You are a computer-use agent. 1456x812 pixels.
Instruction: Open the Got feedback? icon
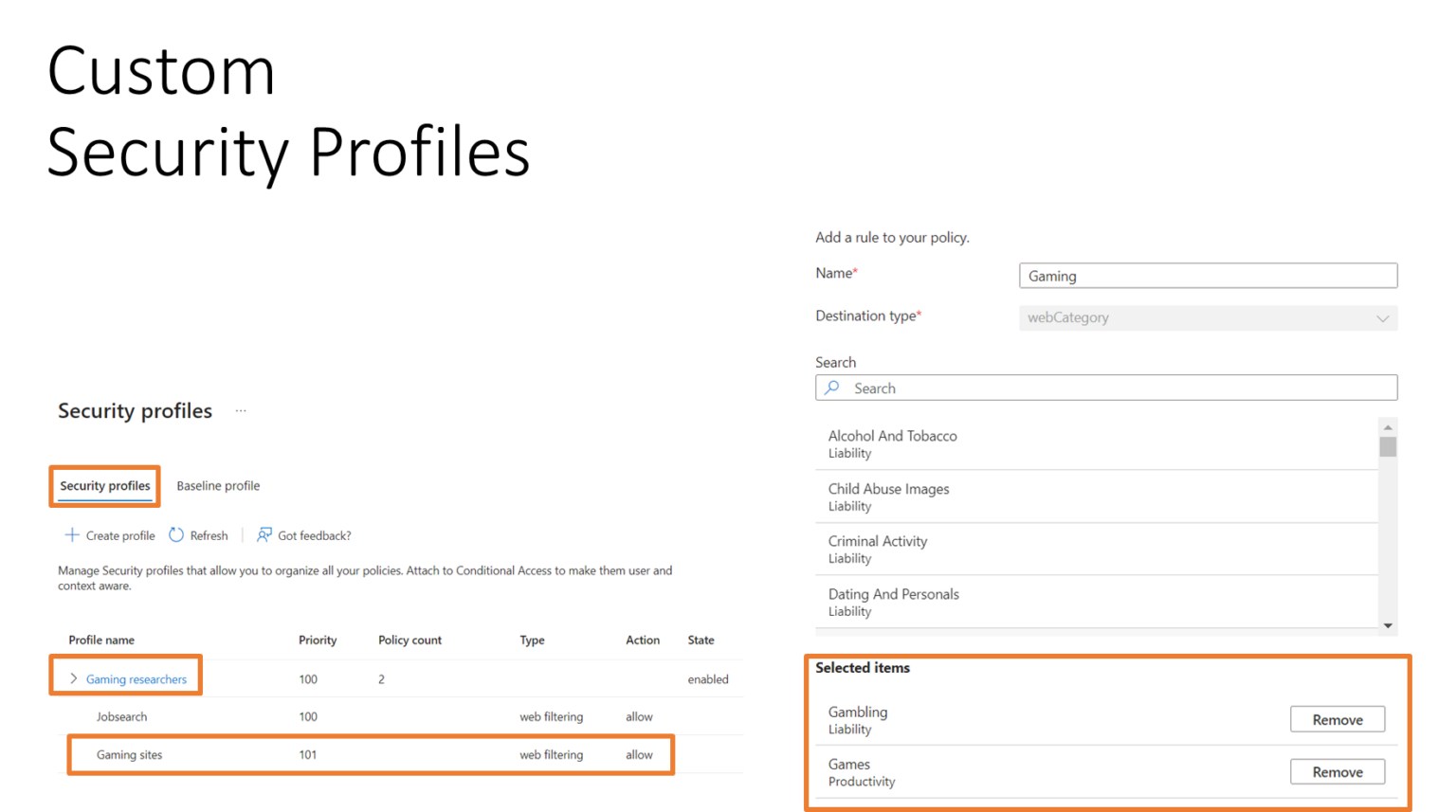pos(264,534)
